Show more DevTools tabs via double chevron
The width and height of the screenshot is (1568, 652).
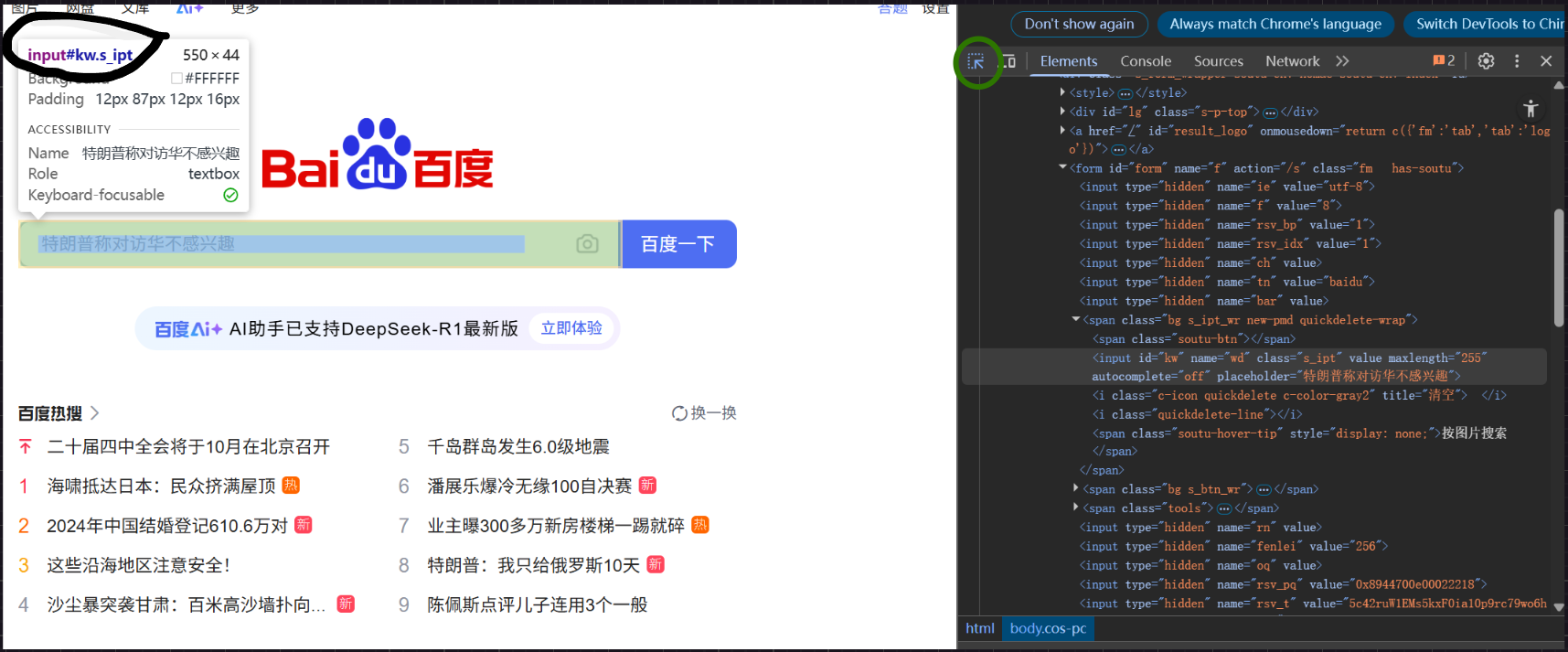click(x=1342, y=61)
